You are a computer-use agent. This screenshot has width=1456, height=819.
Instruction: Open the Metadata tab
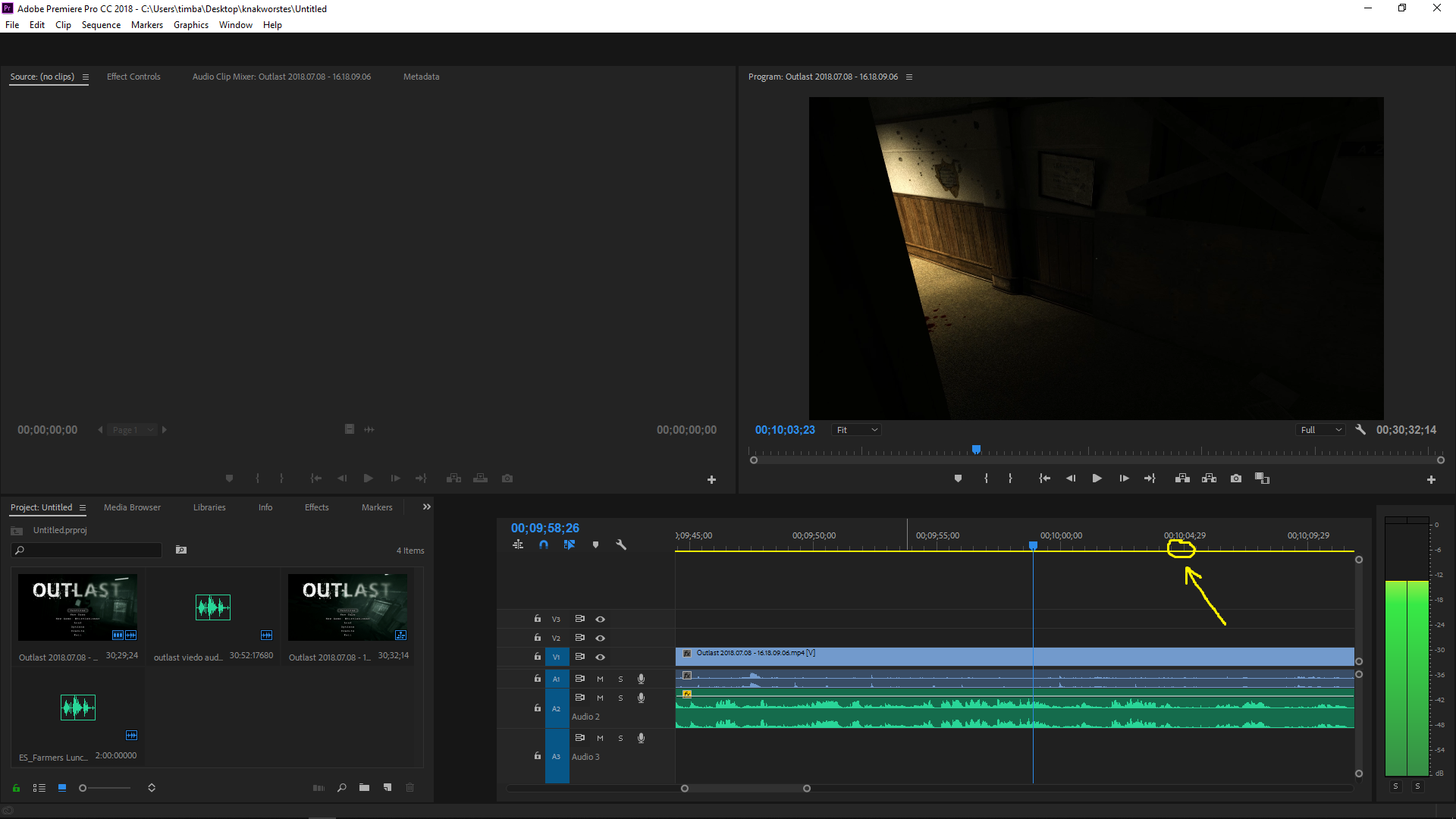[x=421, y=77]
